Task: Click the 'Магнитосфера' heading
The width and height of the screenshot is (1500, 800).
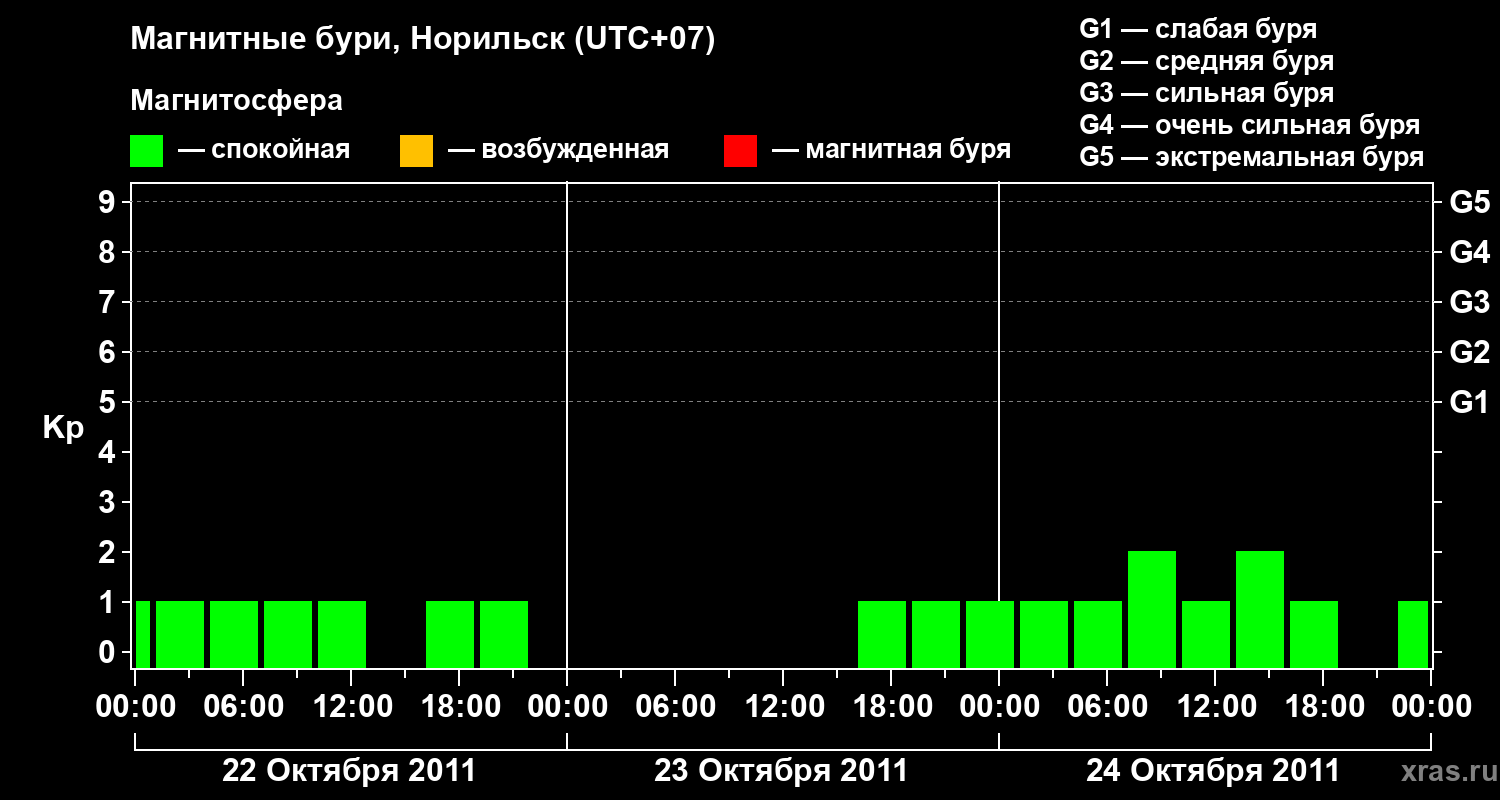Action: coord(237,101)
